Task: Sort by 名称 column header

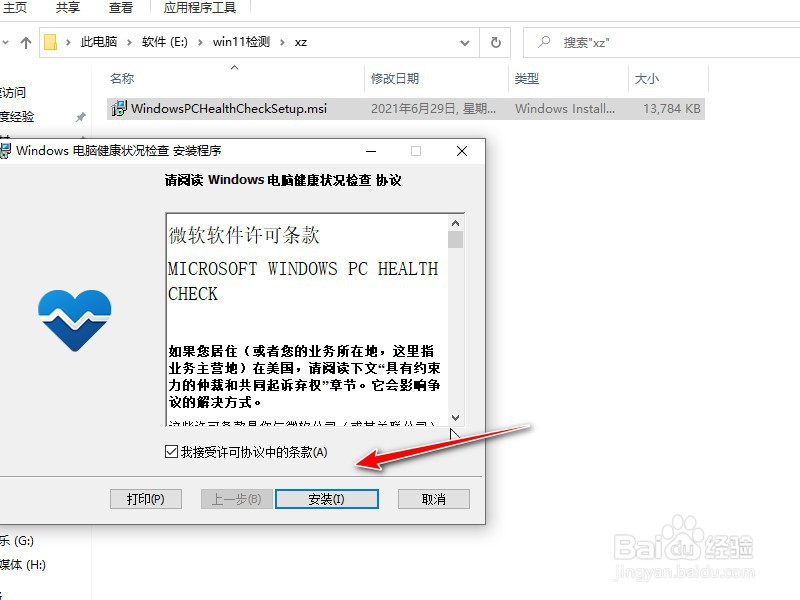Action: point(122,78)
